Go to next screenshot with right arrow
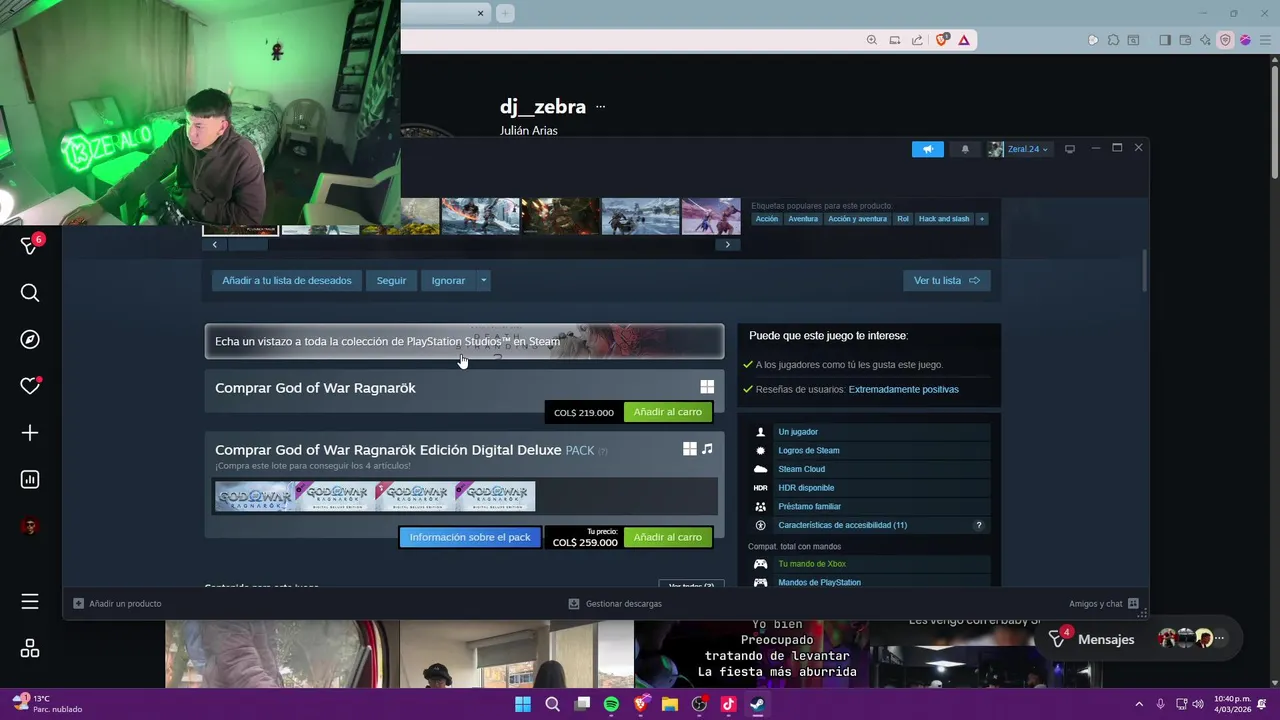The width and height of the screenshot is (1280, 720). 727,244
